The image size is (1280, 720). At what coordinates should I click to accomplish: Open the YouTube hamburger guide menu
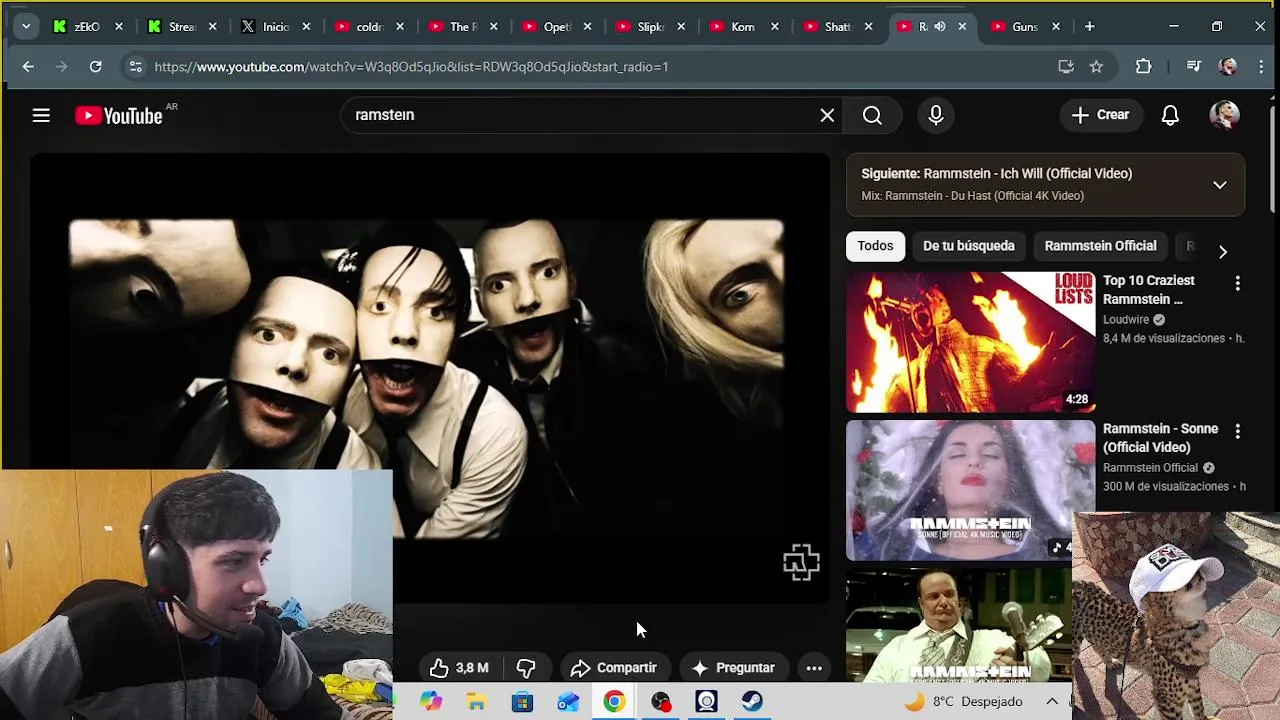click(41, 115)
